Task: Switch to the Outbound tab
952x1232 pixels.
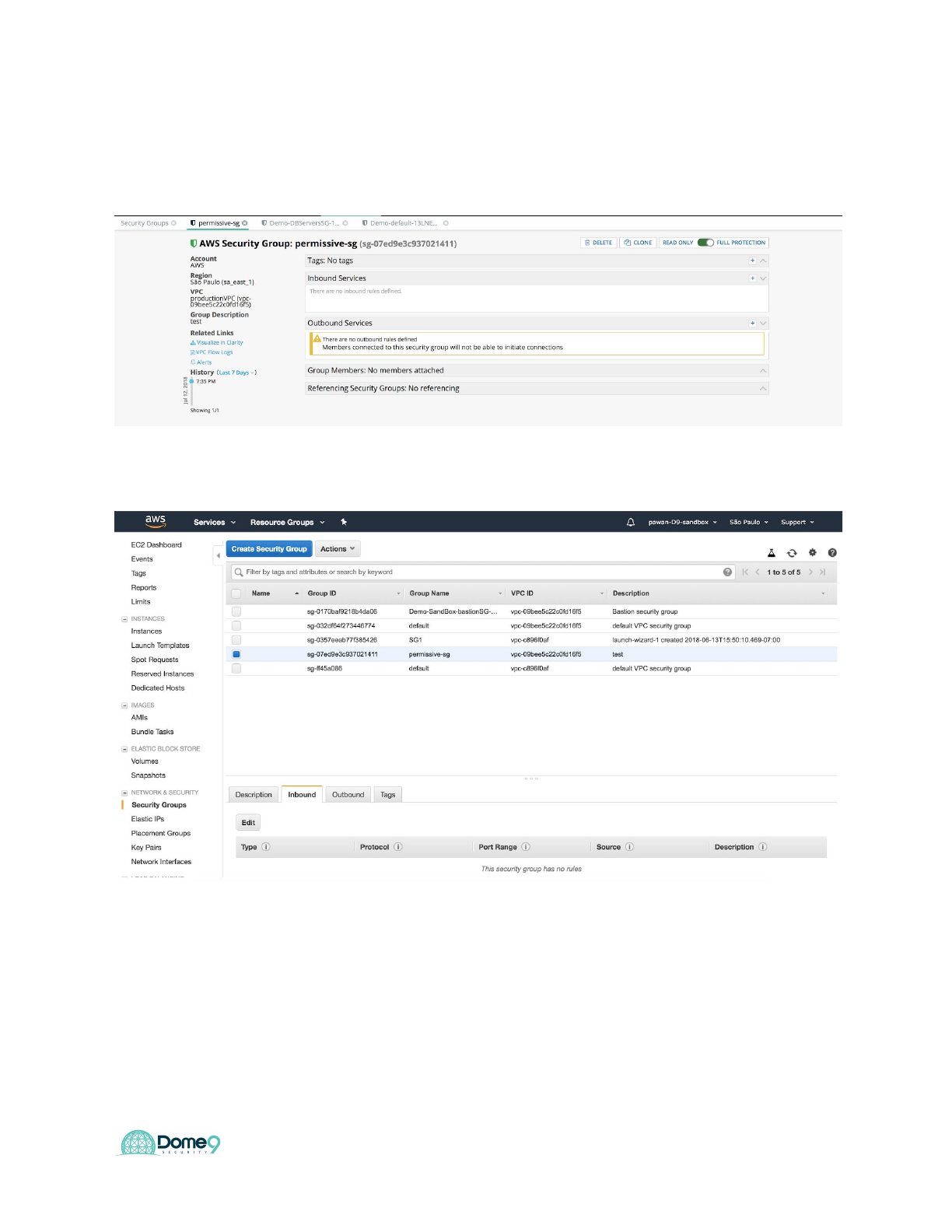Action: point(348,795)
